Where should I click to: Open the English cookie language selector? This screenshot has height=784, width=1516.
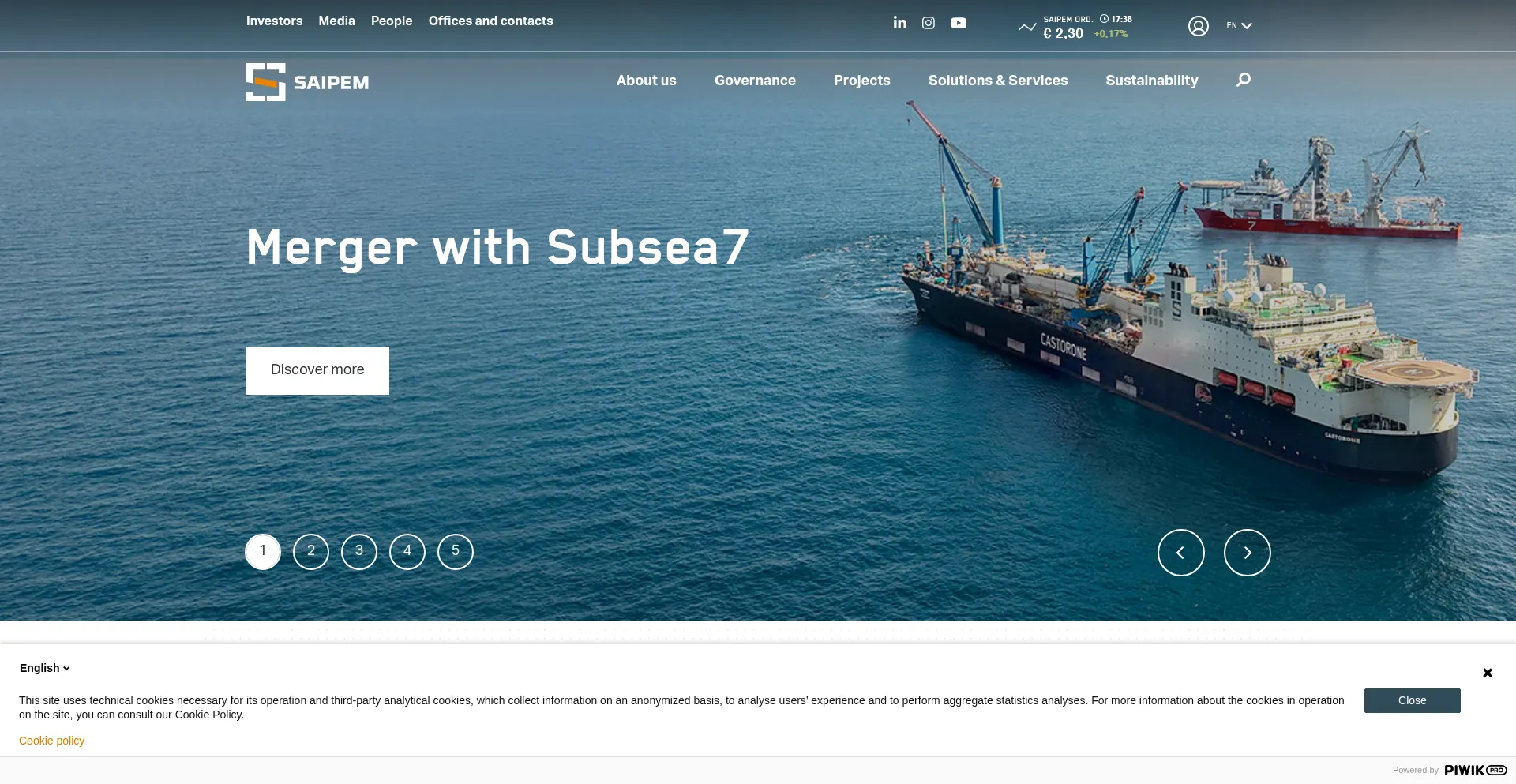coord(45,668)
